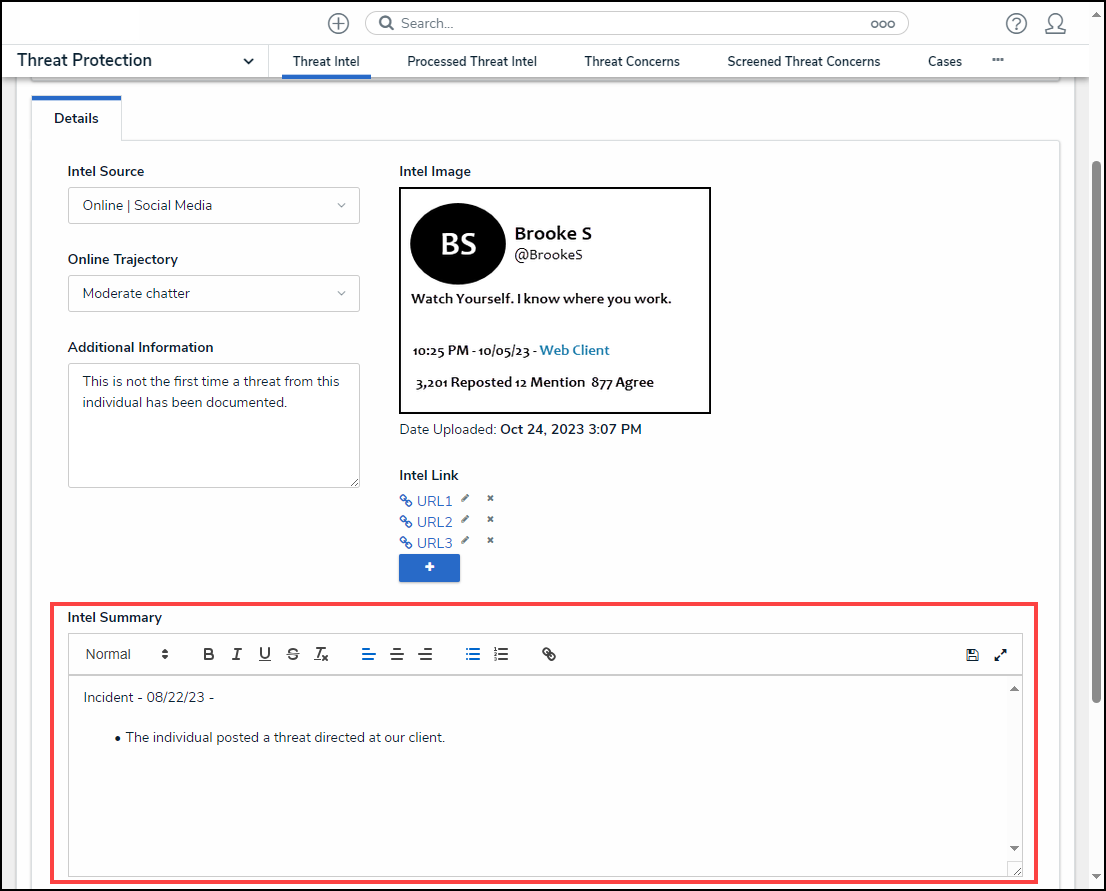Center align the text
This screenshot has width=1106, height=891.
coord(397,654)
